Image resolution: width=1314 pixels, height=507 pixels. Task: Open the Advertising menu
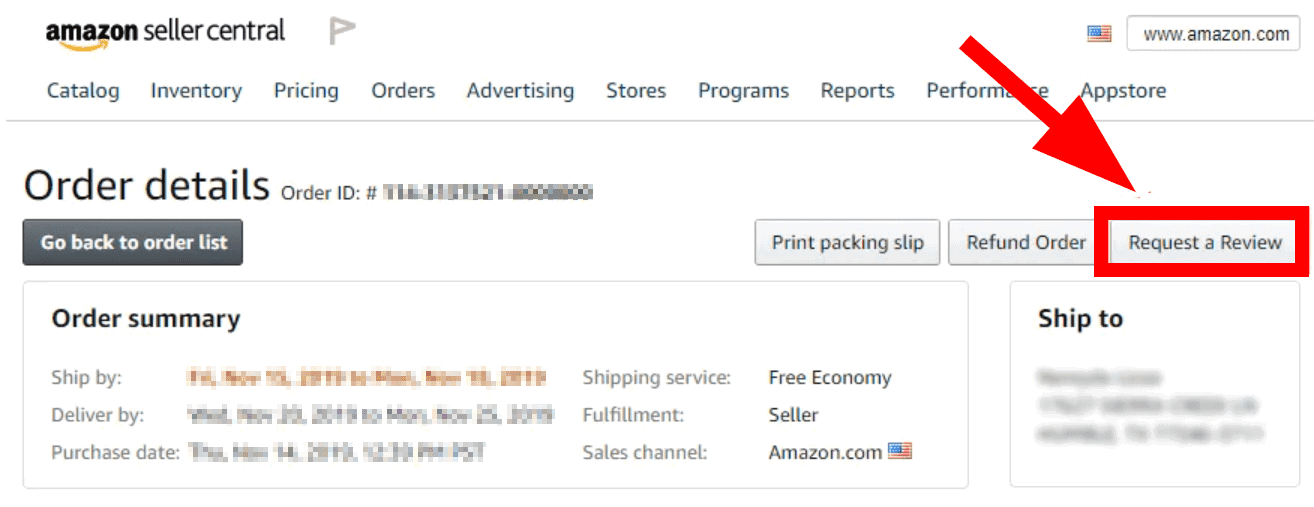tap(520, 91)
